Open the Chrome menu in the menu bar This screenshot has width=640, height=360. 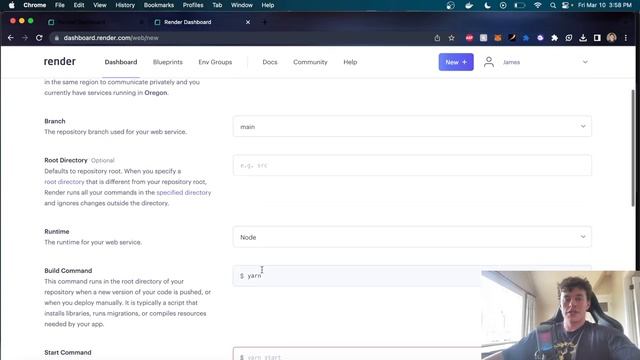pyautogui.click(x=35, y=5)
